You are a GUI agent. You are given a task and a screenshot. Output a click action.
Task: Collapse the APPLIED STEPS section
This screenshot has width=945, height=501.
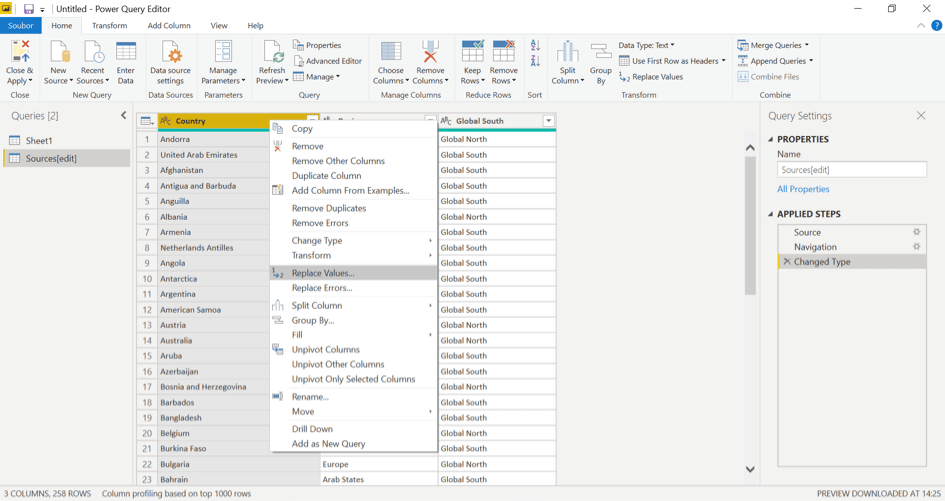[771, 214]
